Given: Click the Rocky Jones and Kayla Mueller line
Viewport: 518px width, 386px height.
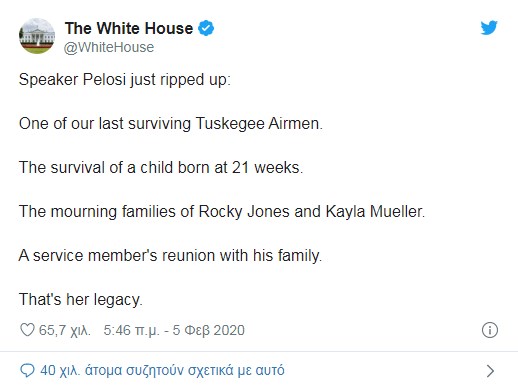Looking at the screenshot, I should (x=222, y=212).
